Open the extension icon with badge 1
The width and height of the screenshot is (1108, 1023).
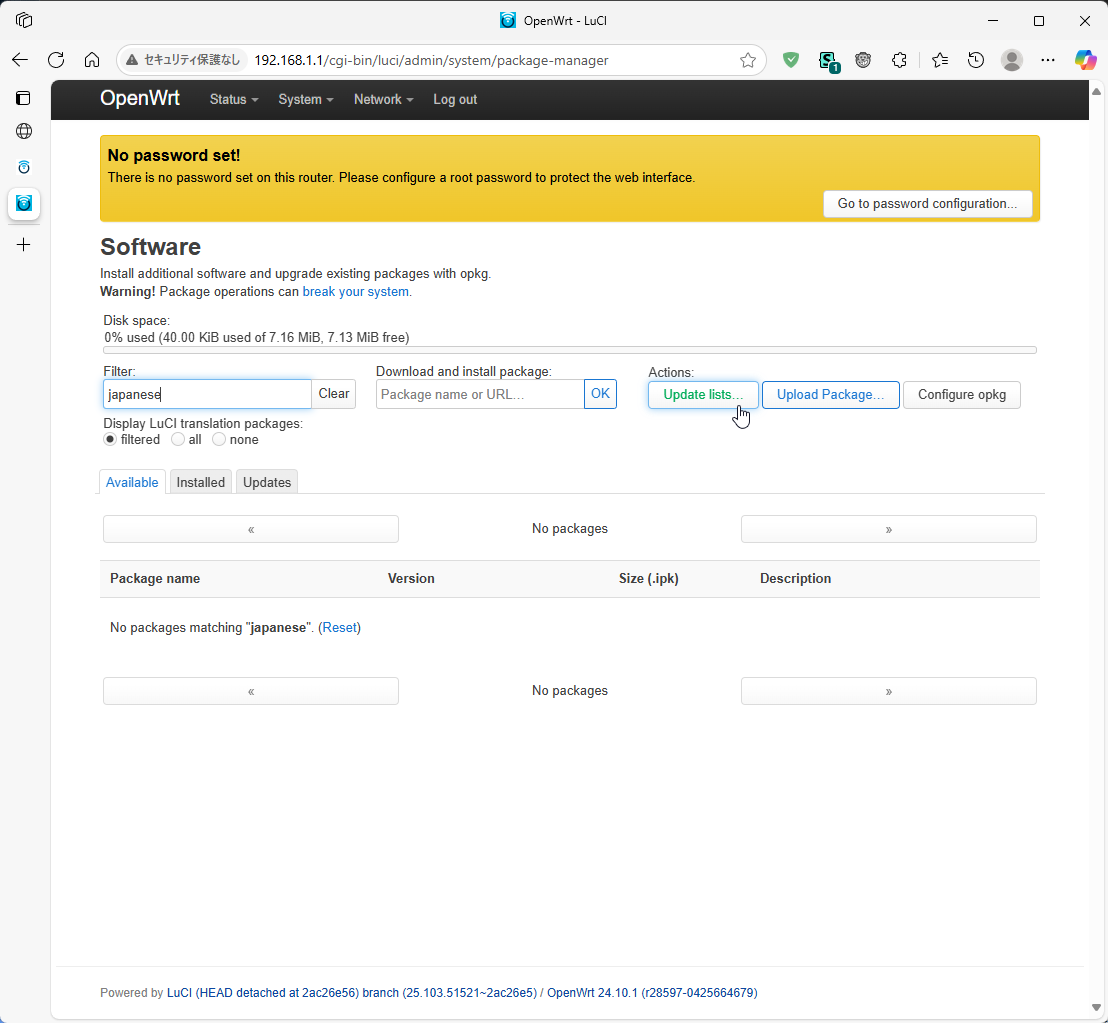827,61
